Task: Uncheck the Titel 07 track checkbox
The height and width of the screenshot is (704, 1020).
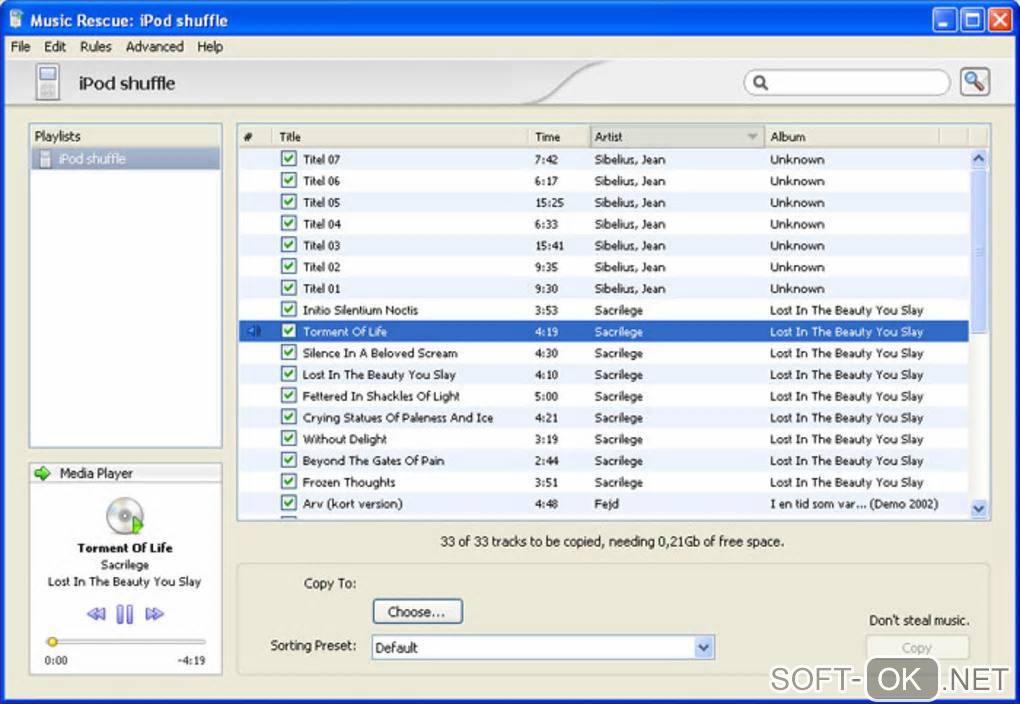Action: [289, 159]
